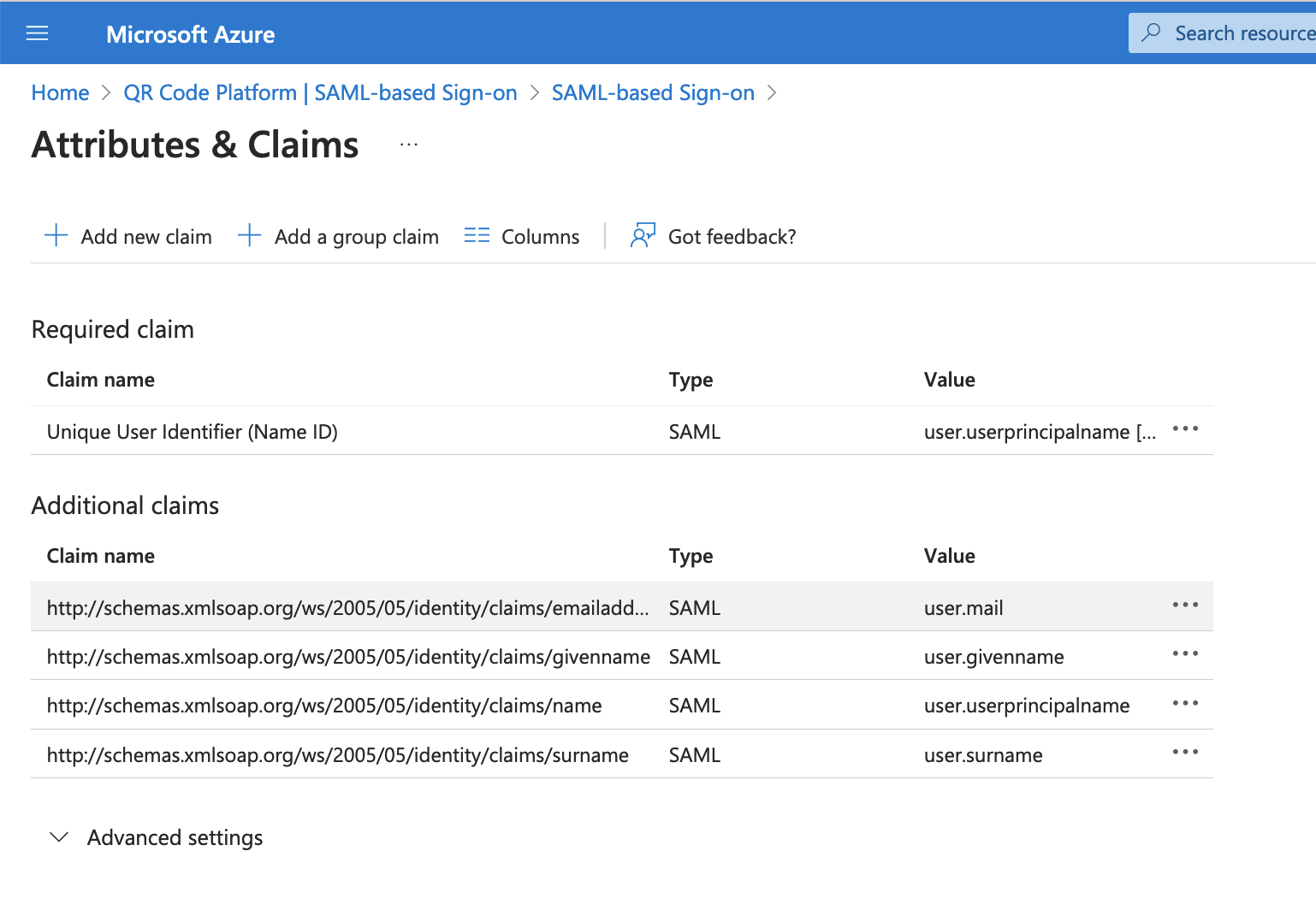
Task: Click Add new claim button
Action: pyautogui.click(x=128, y=236)
